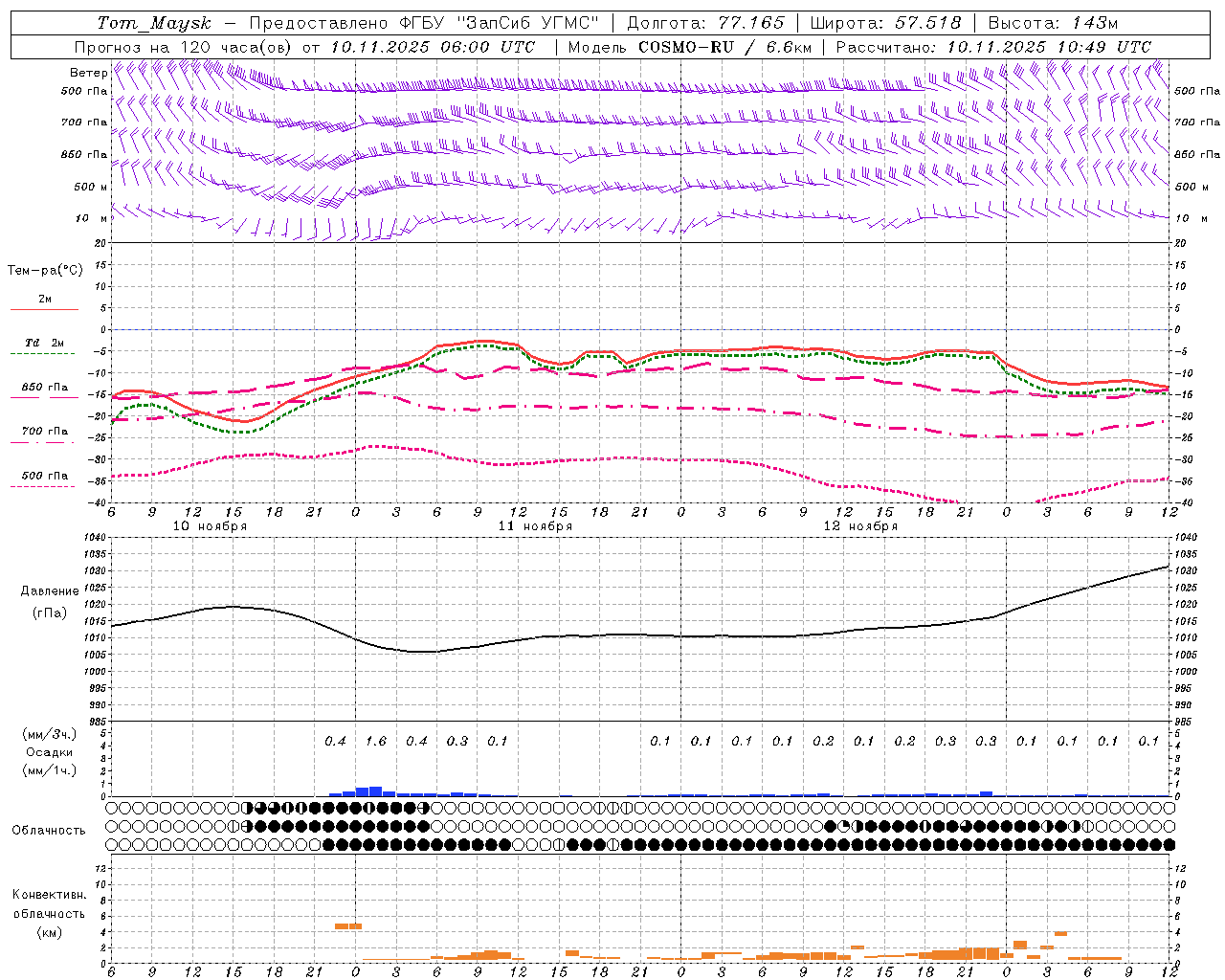Screen dimensions: 1225x980
Task: Click the '2м' temperature legend line sample
Action: (44, 310)
